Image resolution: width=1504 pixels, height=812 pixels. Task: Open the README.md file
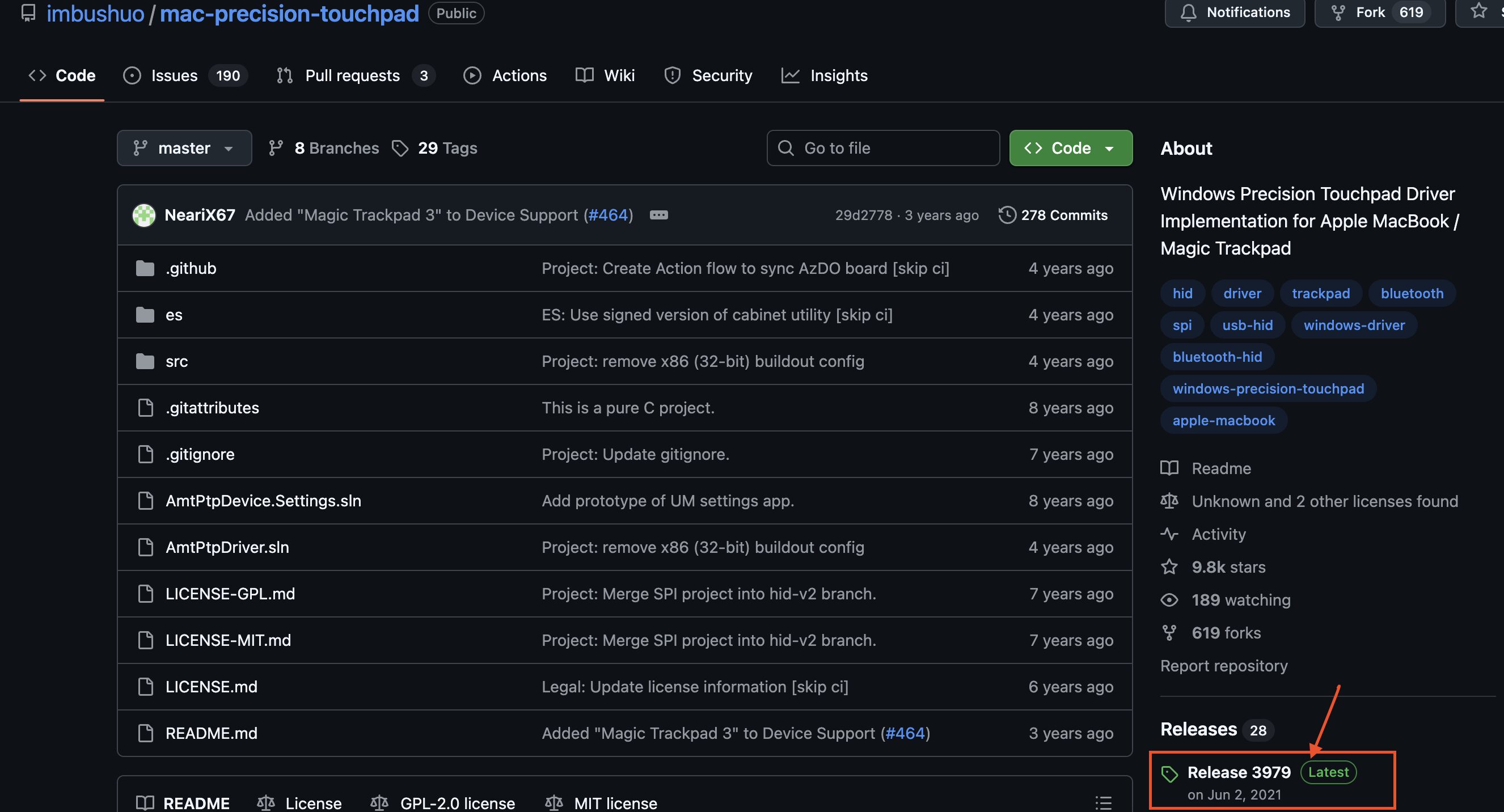(212, 733)
